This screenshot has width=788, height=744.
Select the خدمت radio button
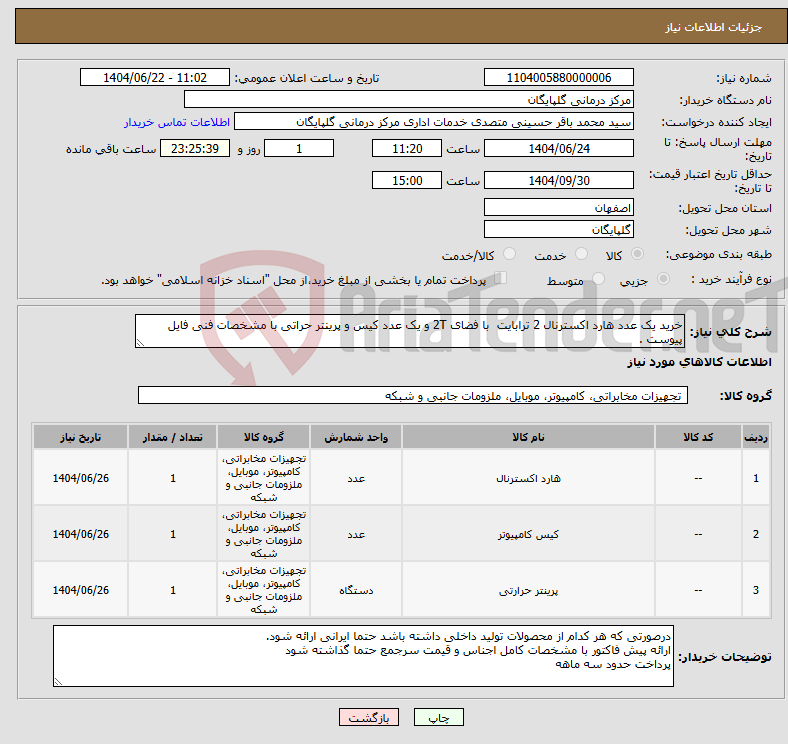581,254
